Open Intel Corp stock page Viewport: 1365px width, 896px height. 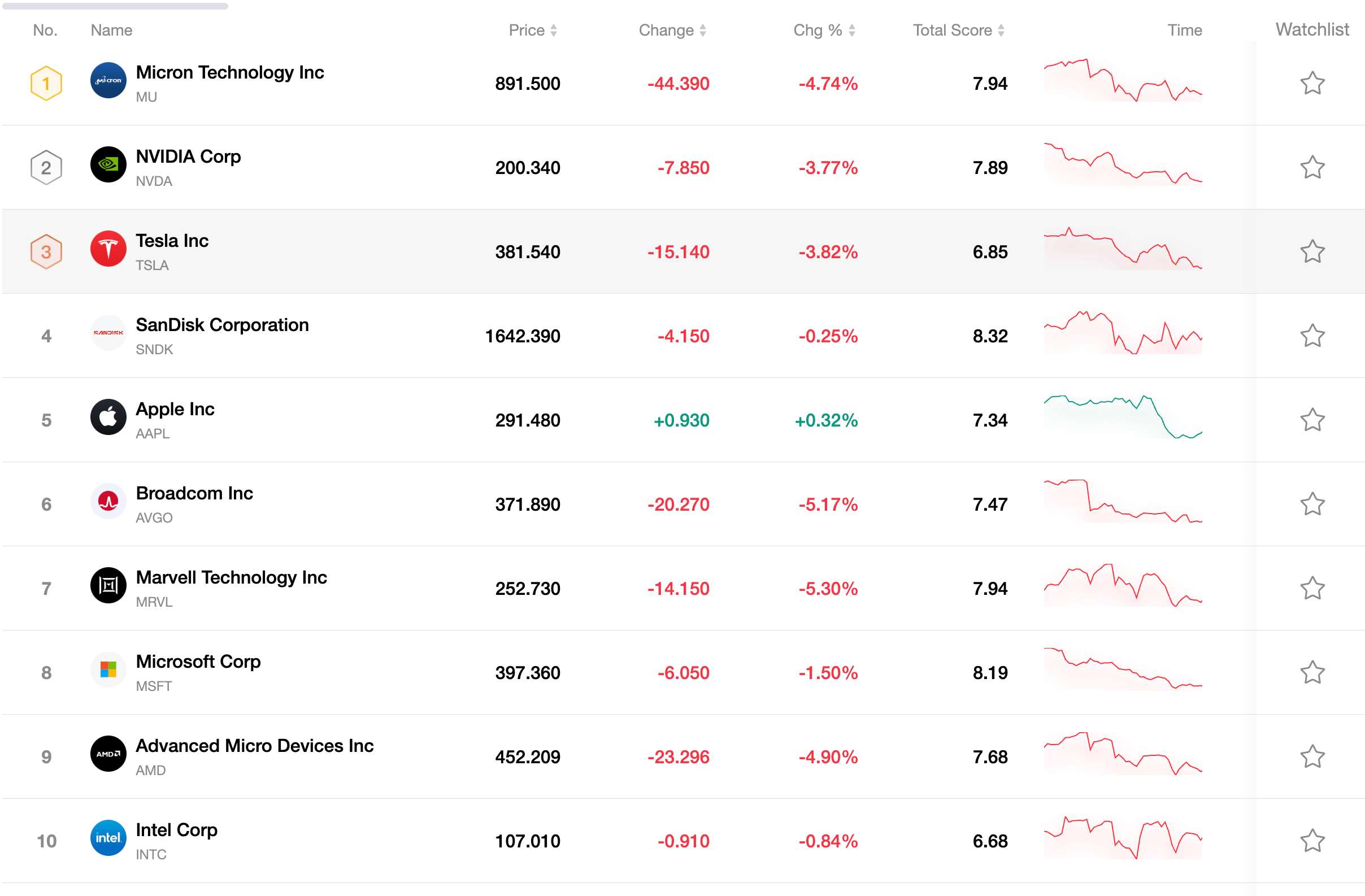(x=177, y=830)
